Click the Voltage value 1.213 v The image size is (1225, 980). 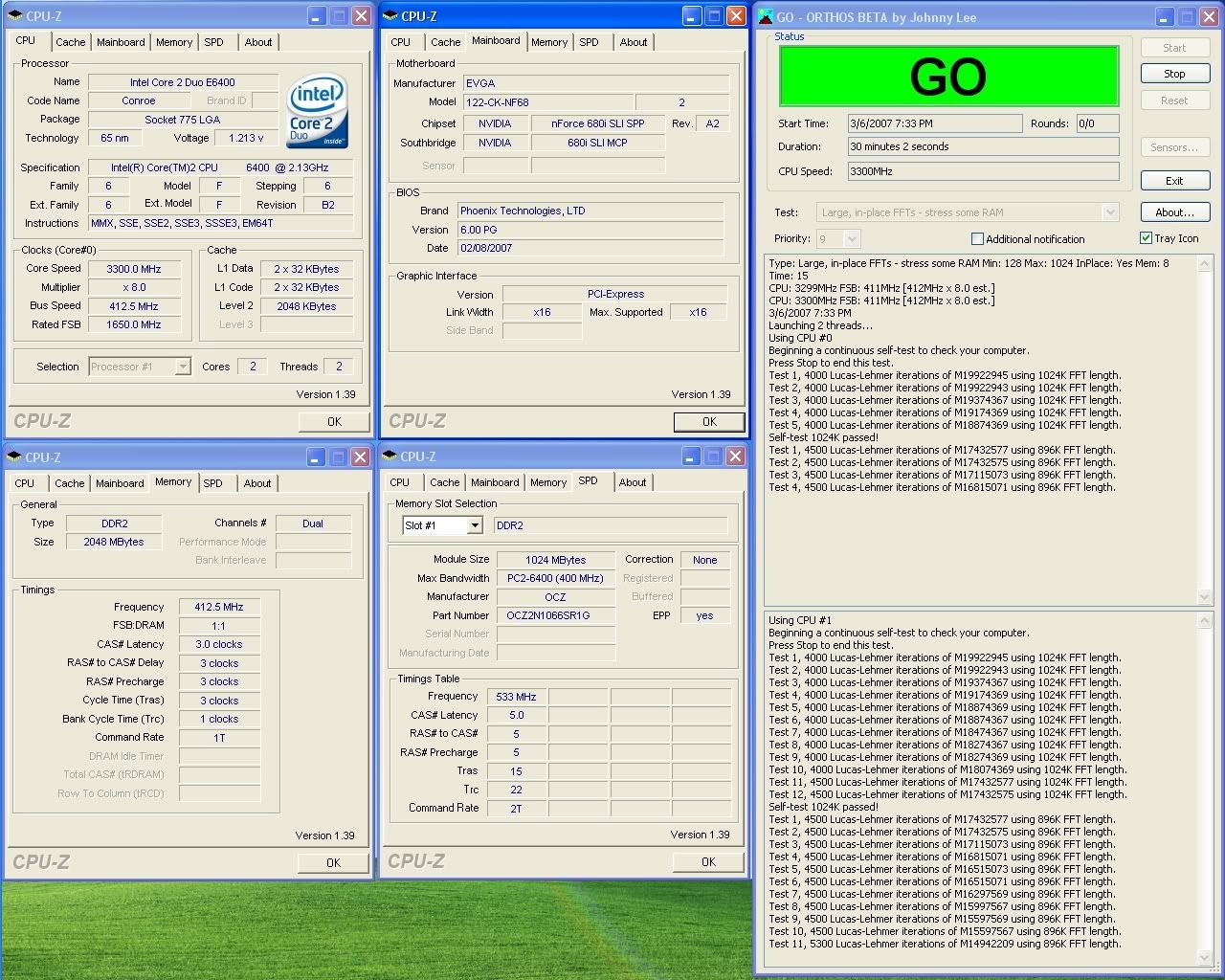click(x=246, y=138)
